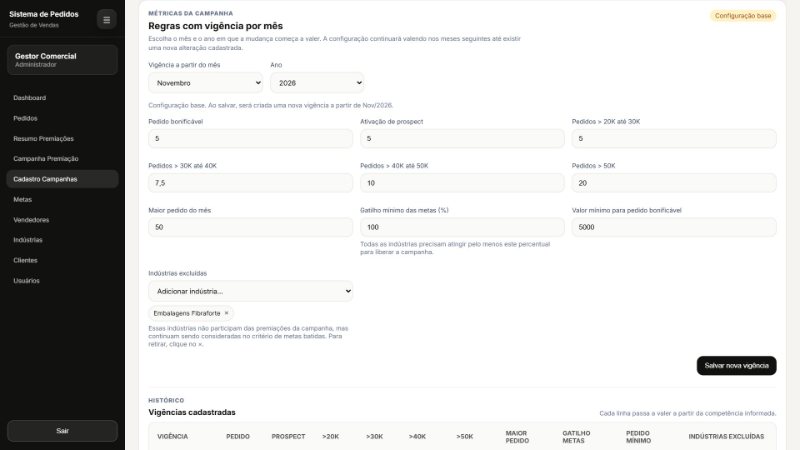The width and height of the screenshot is (800, 450).
Task: Open Usuários in the sidebar
Action: (x=62, y=281)
